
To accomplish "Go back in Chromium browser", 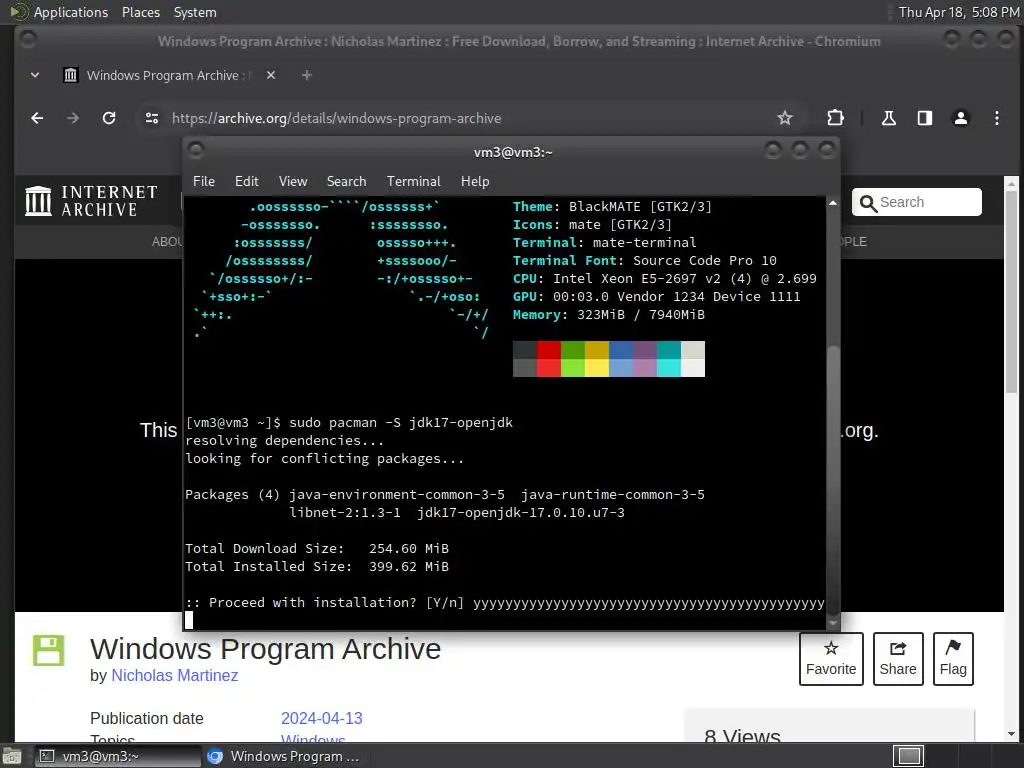I will point(37,118).
